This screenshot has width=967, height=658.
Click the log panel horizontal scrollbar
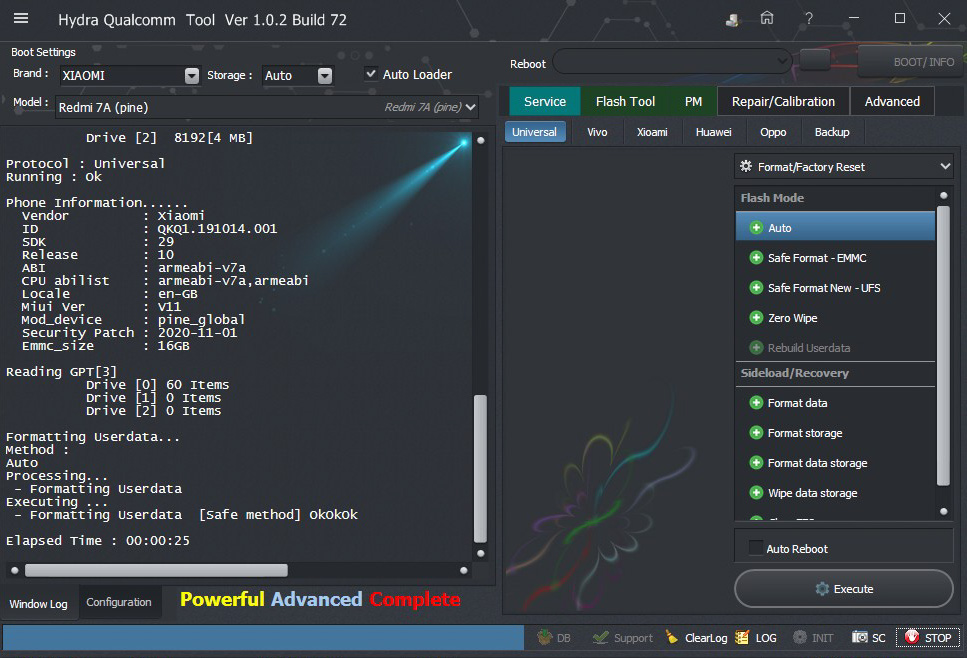(156, 570)
